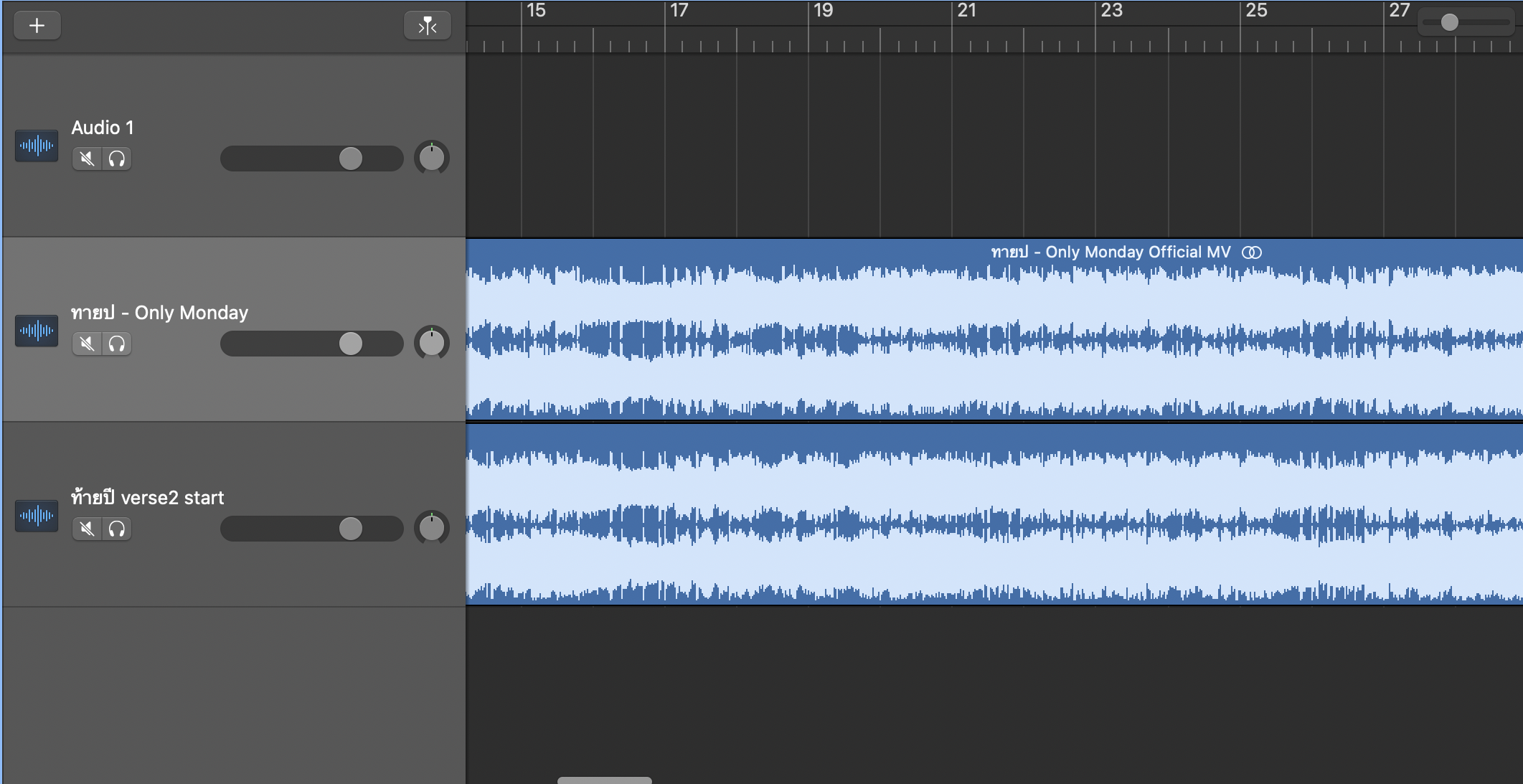Screen dimensions: 1523x784
Task: Click the Only Monday Official MV region title
Action: tap(1111, 252)
